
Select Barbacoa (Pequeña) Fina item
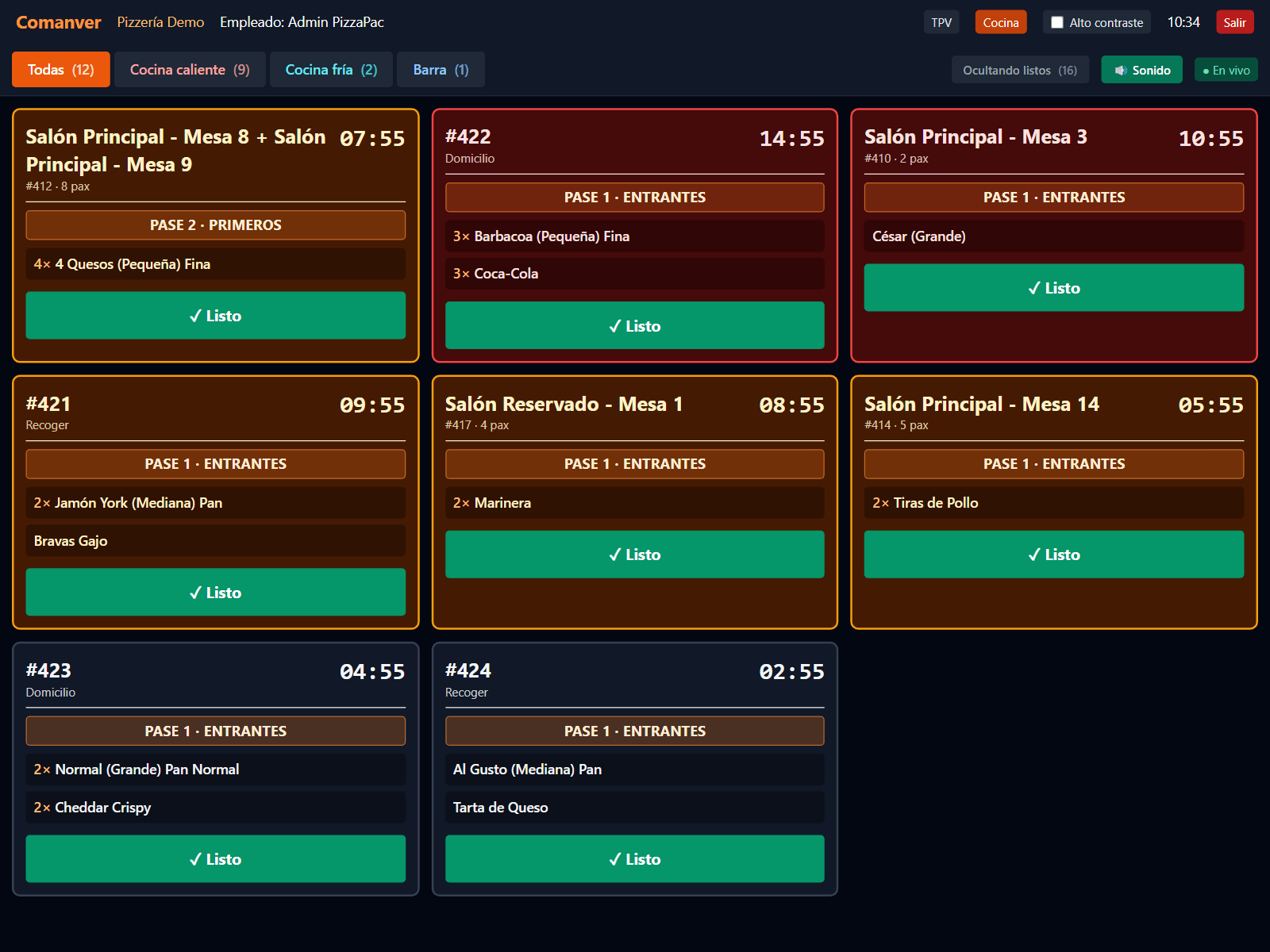(635, 236)
